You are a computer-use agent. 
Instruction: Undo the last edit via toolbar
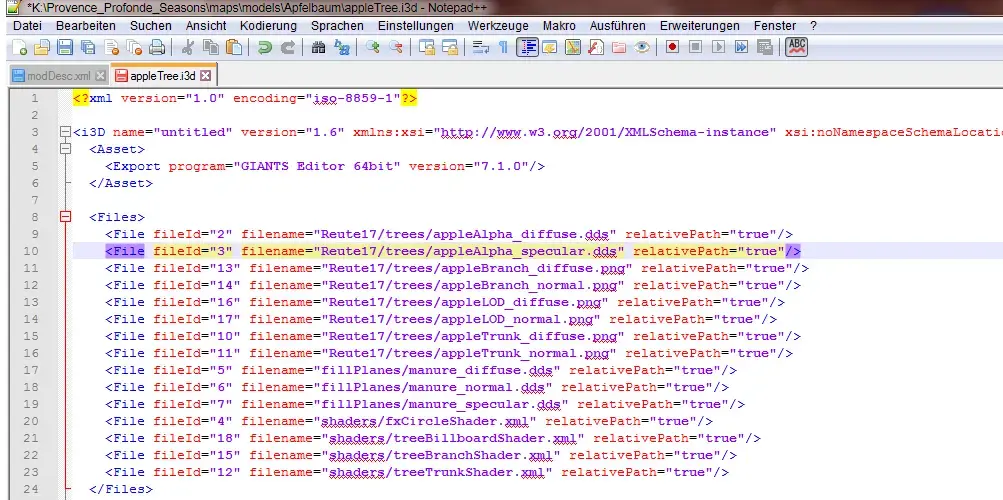click(264, 47)
